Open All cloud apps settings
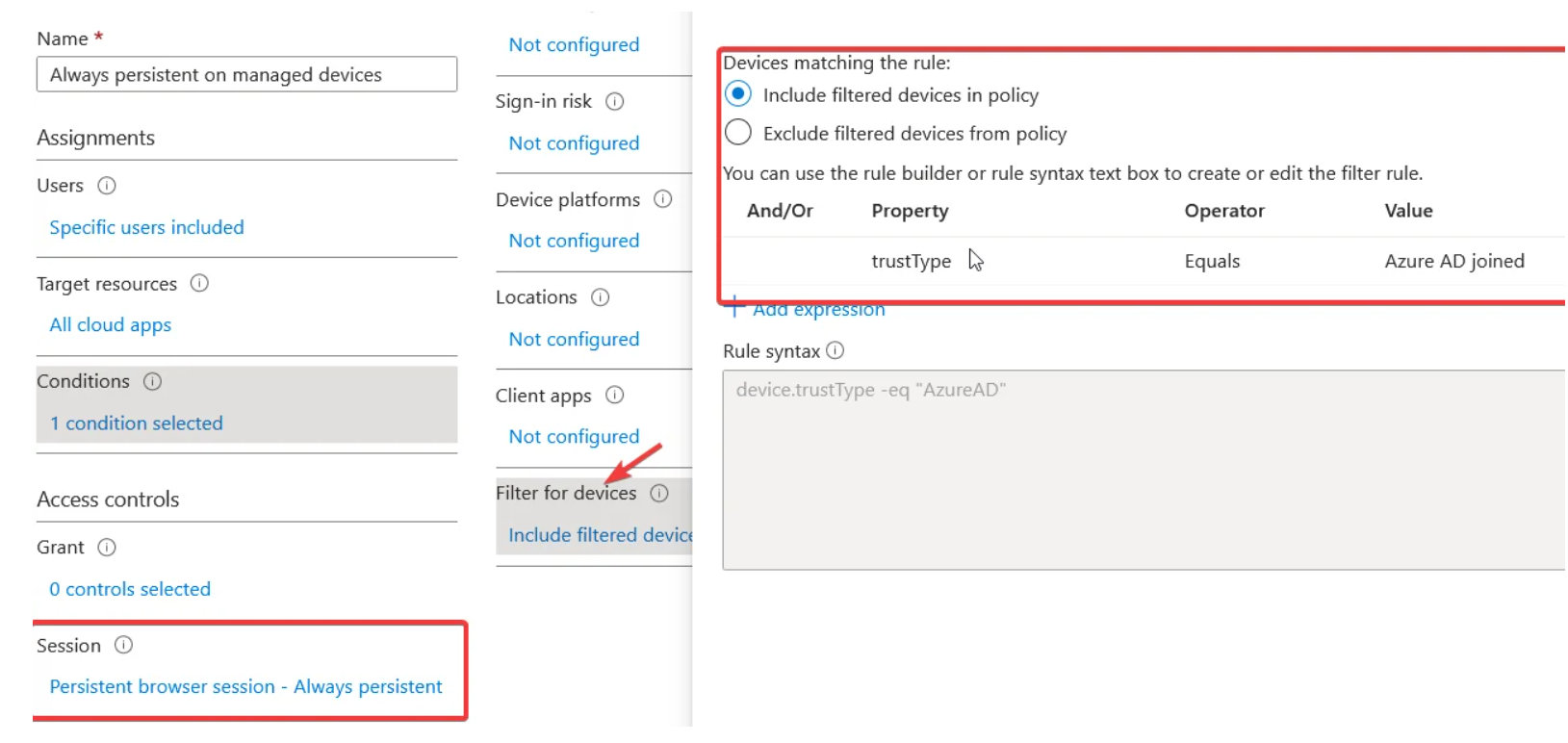 (x=110, y=324)
